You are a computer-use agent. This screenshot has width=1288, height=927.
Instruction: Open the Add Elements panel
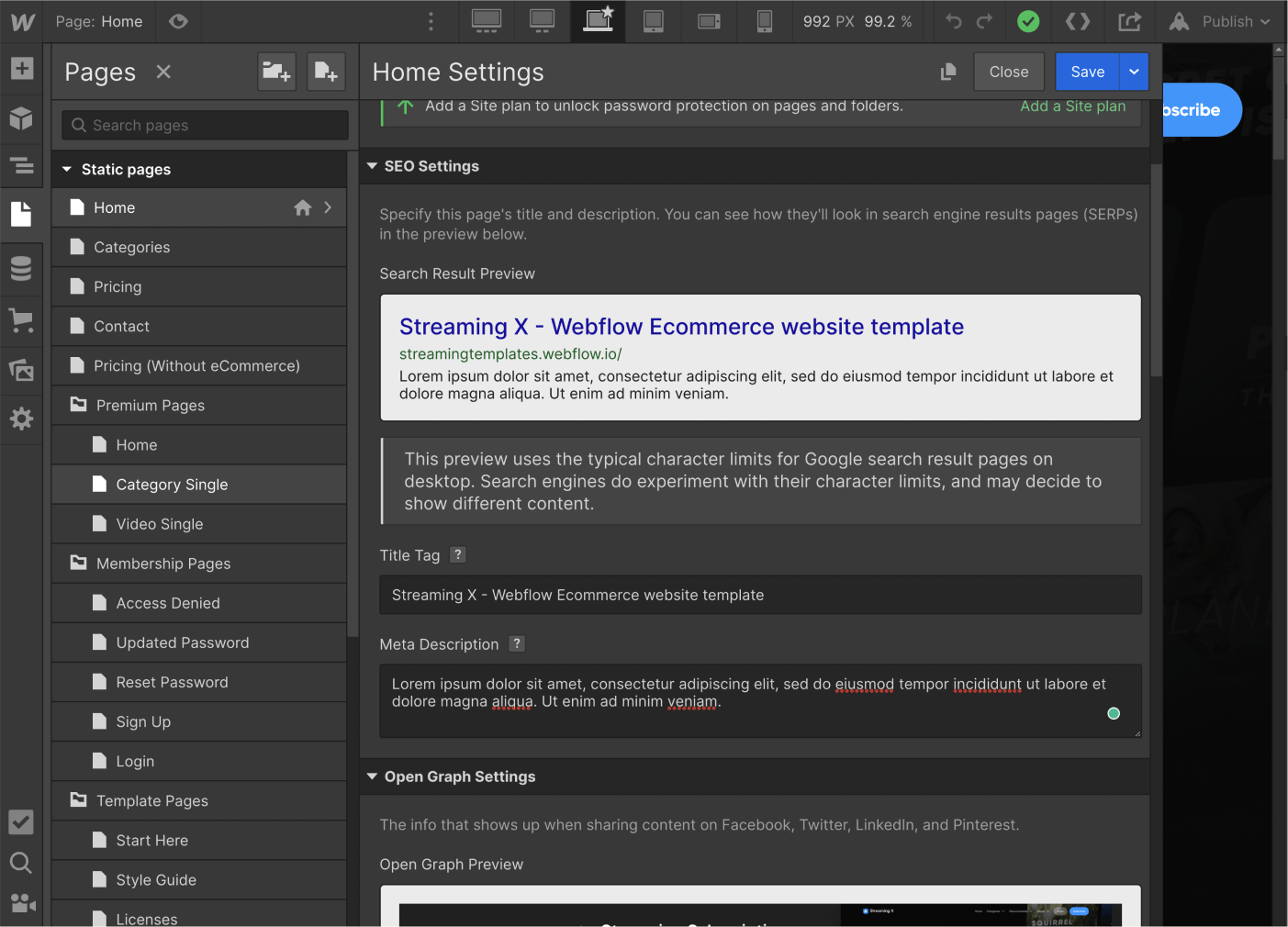coord(22,68)
